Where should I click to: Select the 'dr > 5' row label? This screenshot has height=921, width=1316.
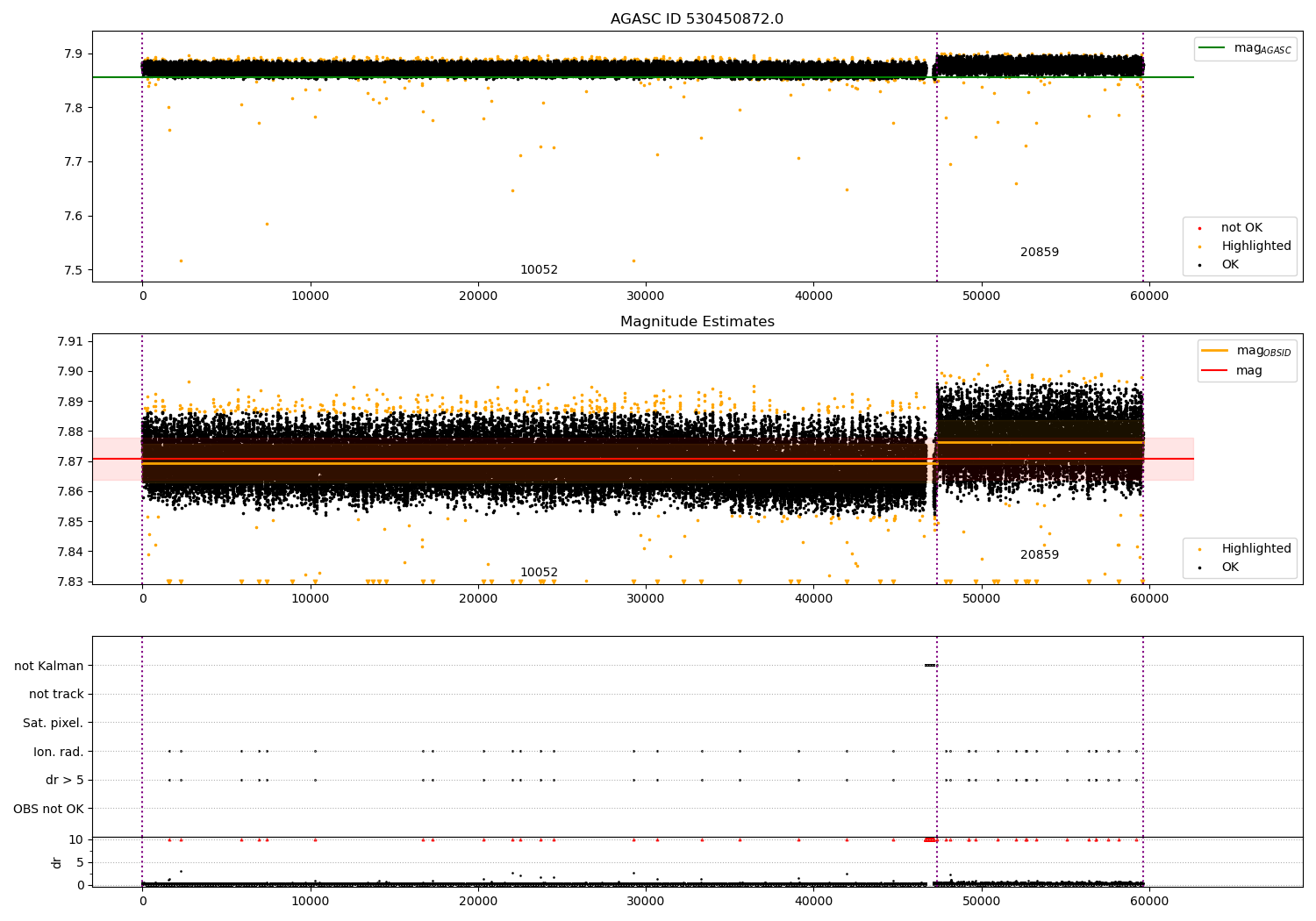pyautogui.click(x=65, y=780)
